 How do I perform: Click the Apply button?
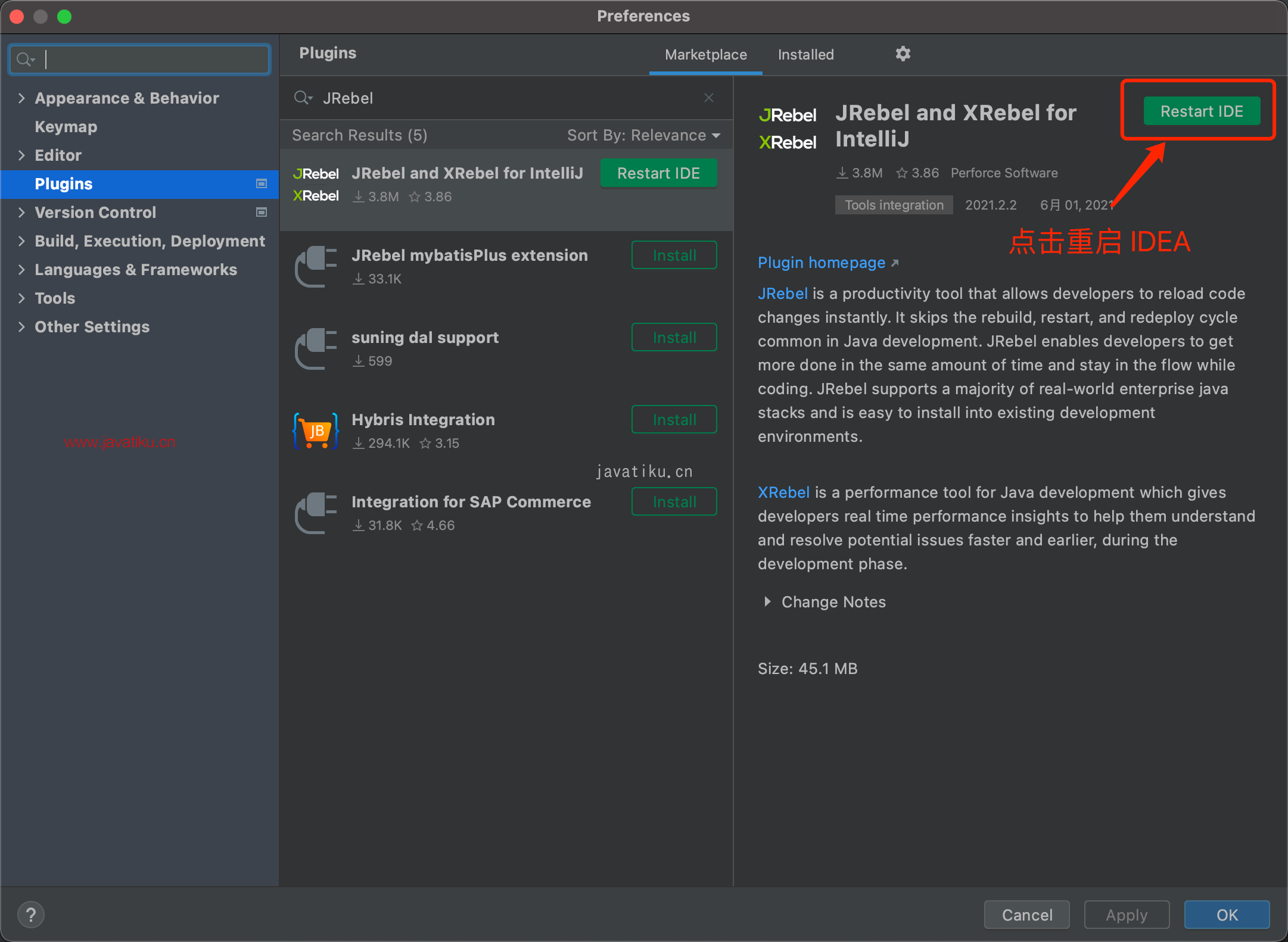(1127, 915)
